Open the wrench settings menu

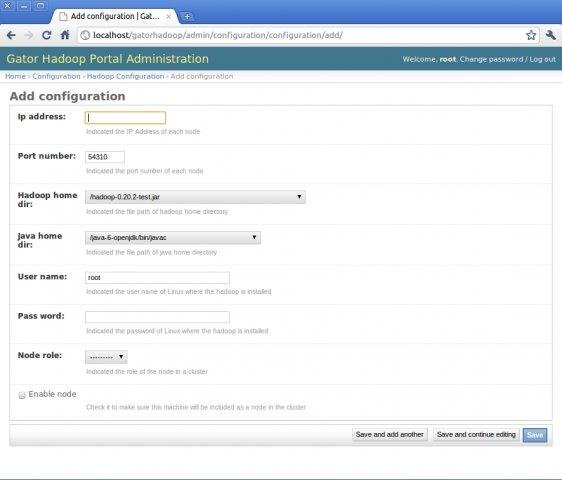551,35
